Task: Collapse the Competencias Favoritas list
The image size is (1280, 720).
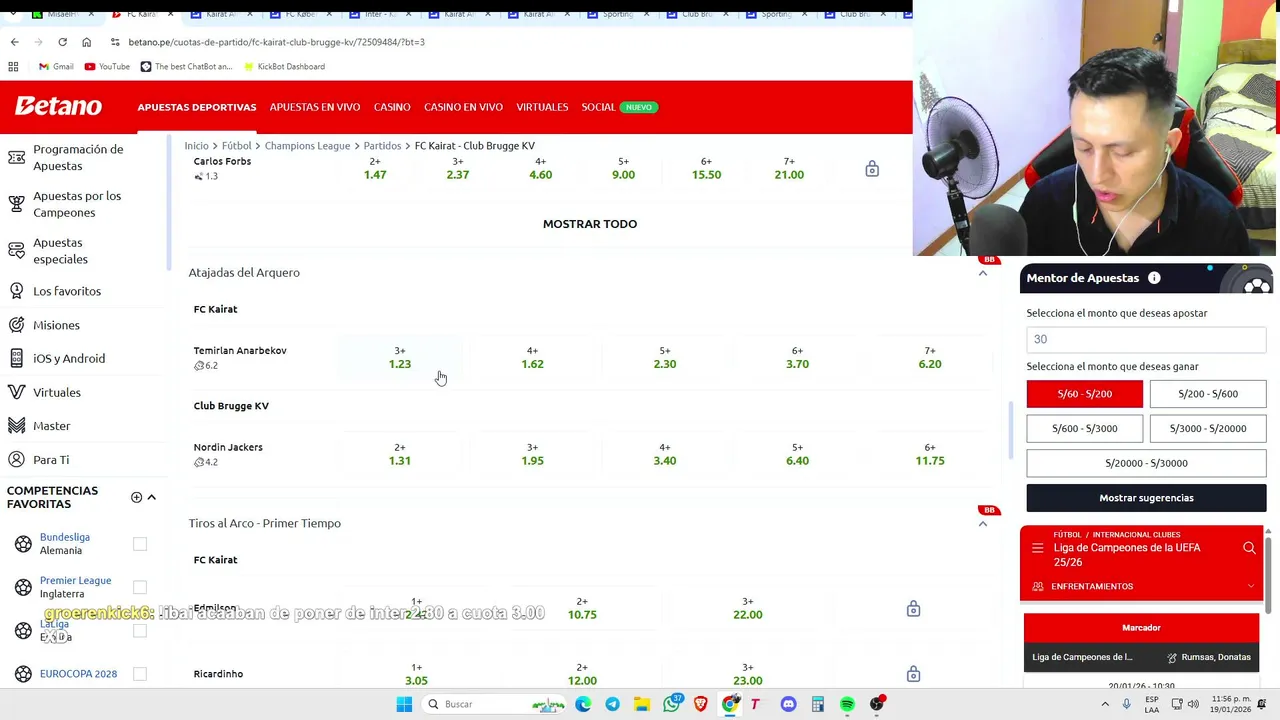Action: (152, 497)
